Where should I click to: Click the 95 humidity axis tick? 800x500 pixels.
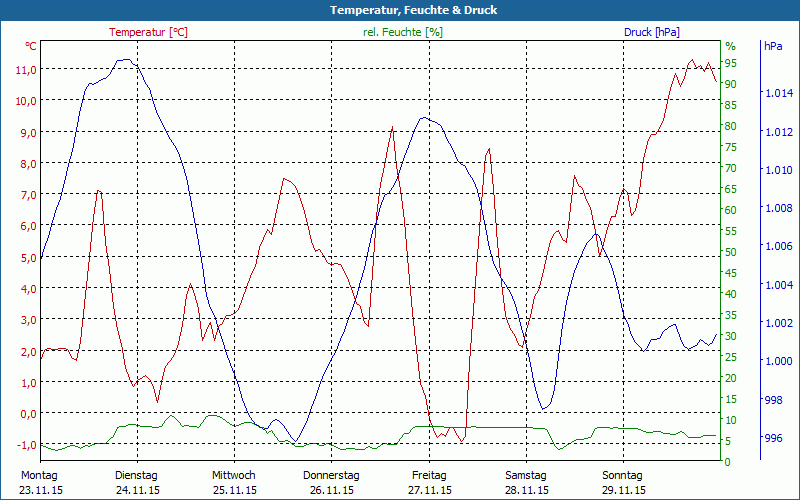click(x=731, y=63)
